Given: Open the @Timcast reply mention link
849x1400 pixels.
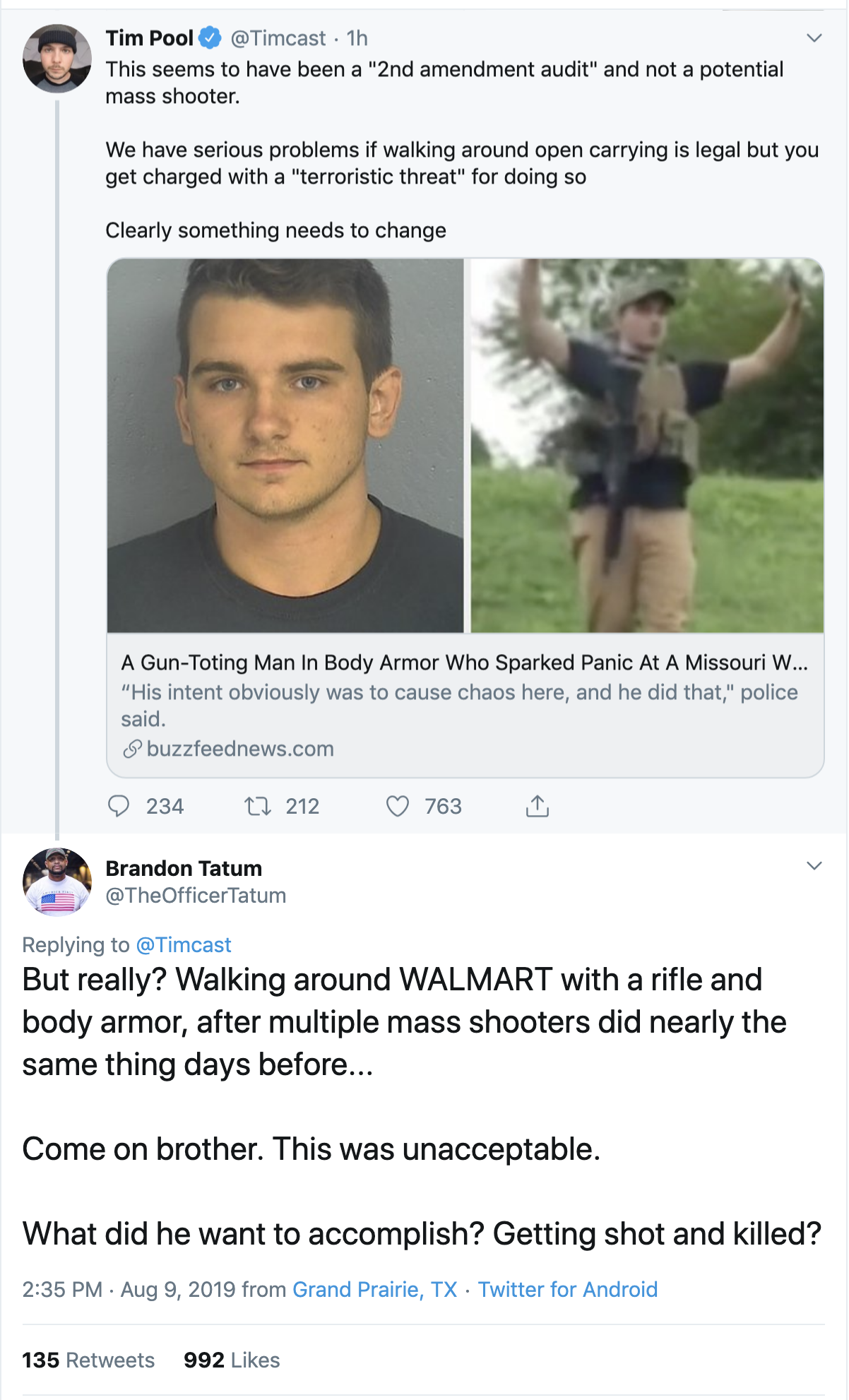Looking at the screenshot, I should [x=183, y=945].
